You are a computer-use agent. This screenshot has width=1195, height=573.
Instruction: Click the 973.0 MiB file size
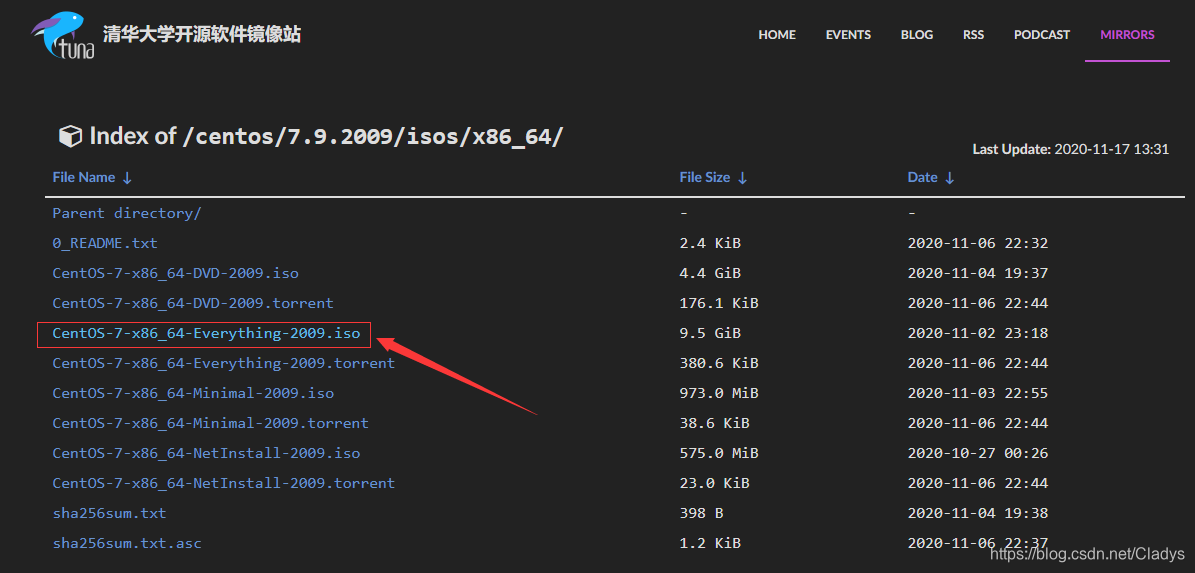pyautogui.click(x=719, y=393)
